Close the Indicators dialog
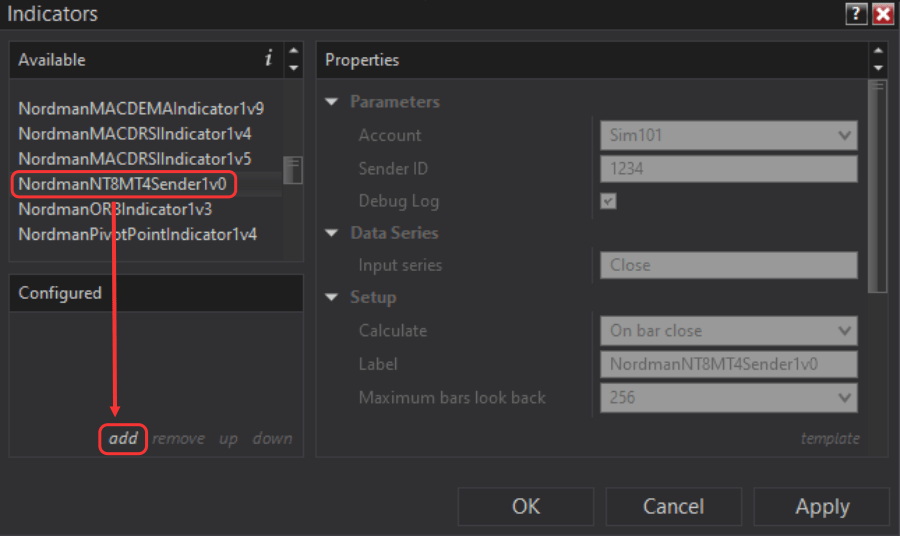This screenshot has width=900, height=536. coord(883,13)
